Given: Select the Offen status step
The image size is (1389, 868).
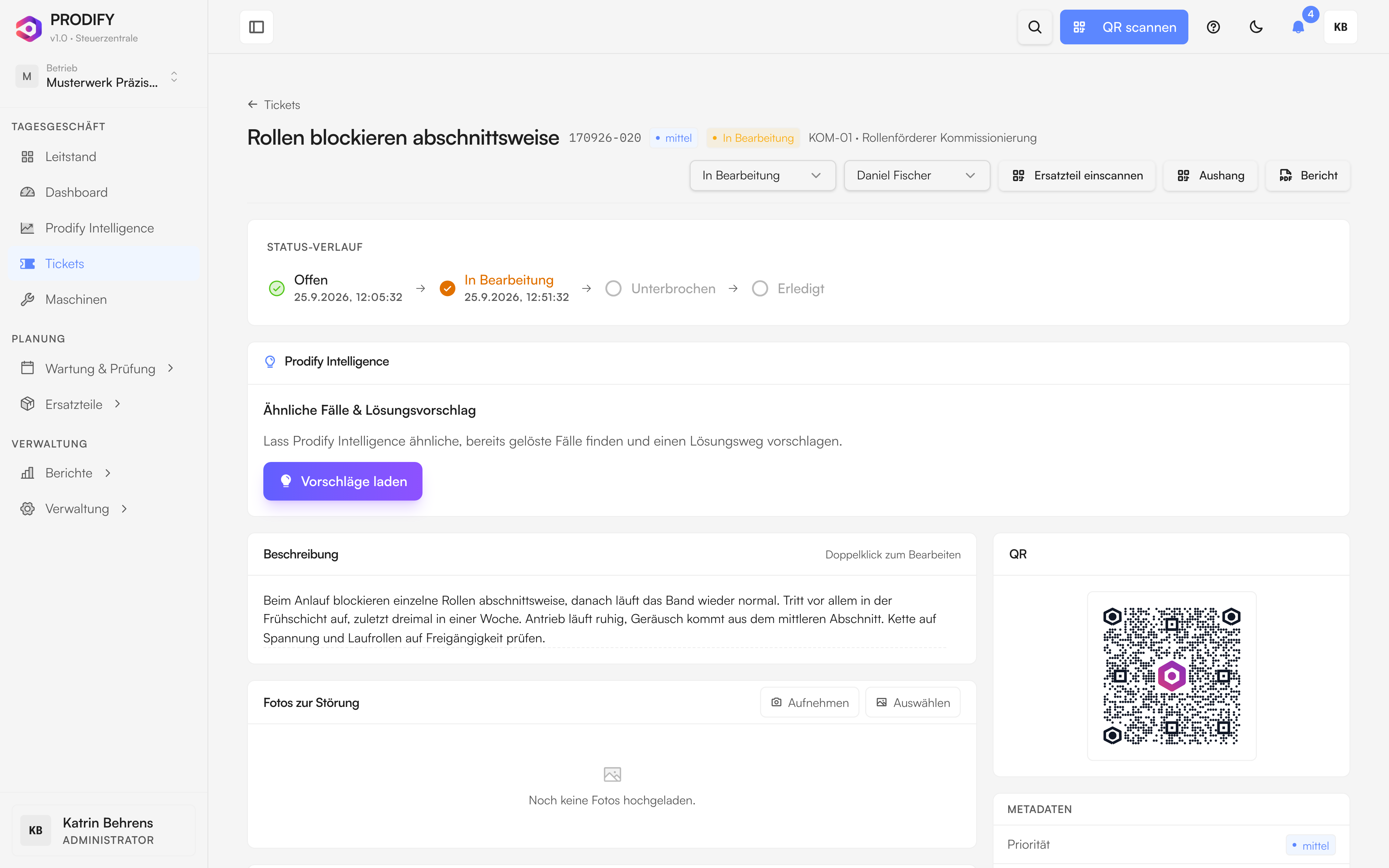Looking at the screenshot, I should [336, 288].
